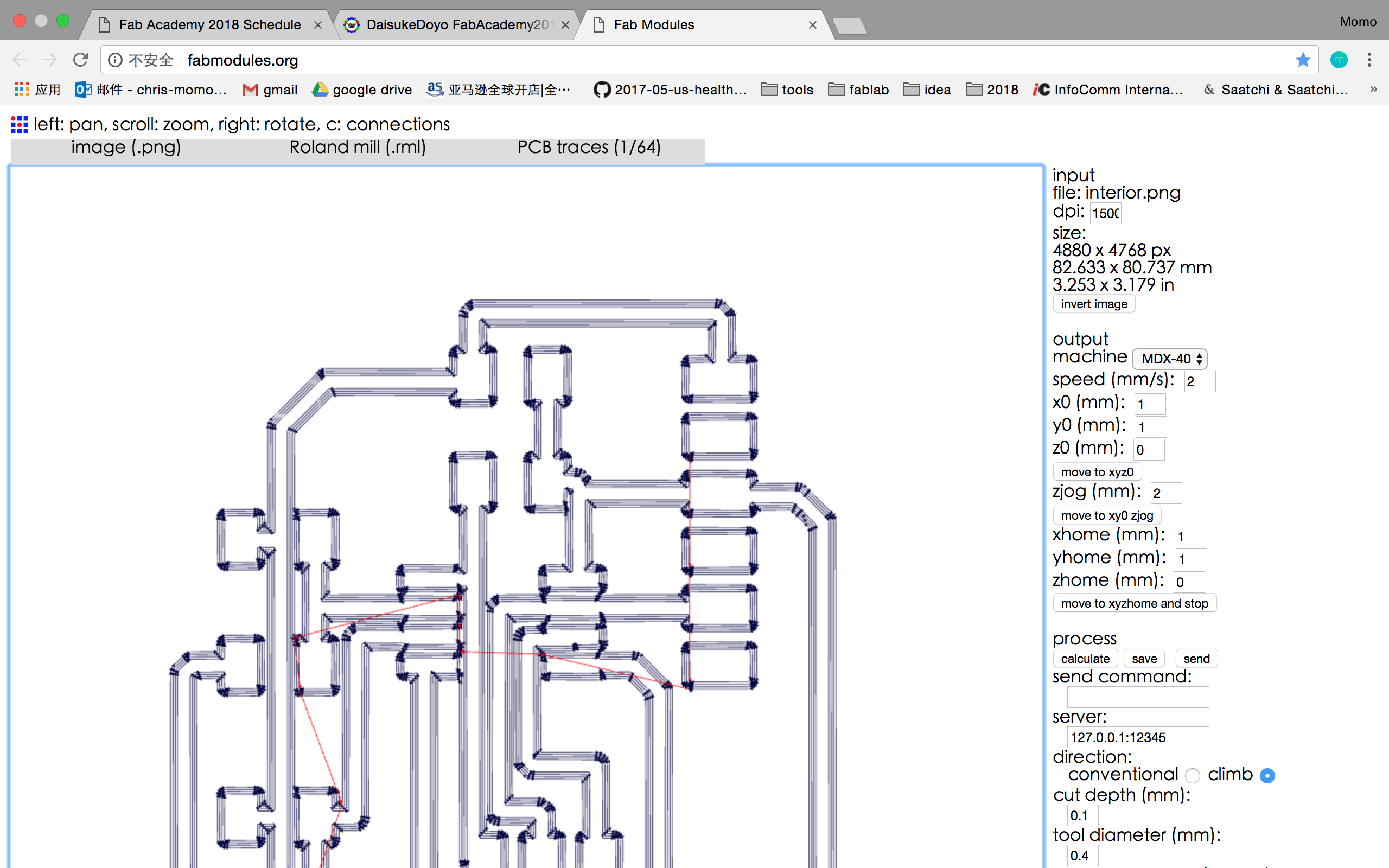Open the InfoComm International bookmark
This screenshot has height=868, width=1389.
1108,90
